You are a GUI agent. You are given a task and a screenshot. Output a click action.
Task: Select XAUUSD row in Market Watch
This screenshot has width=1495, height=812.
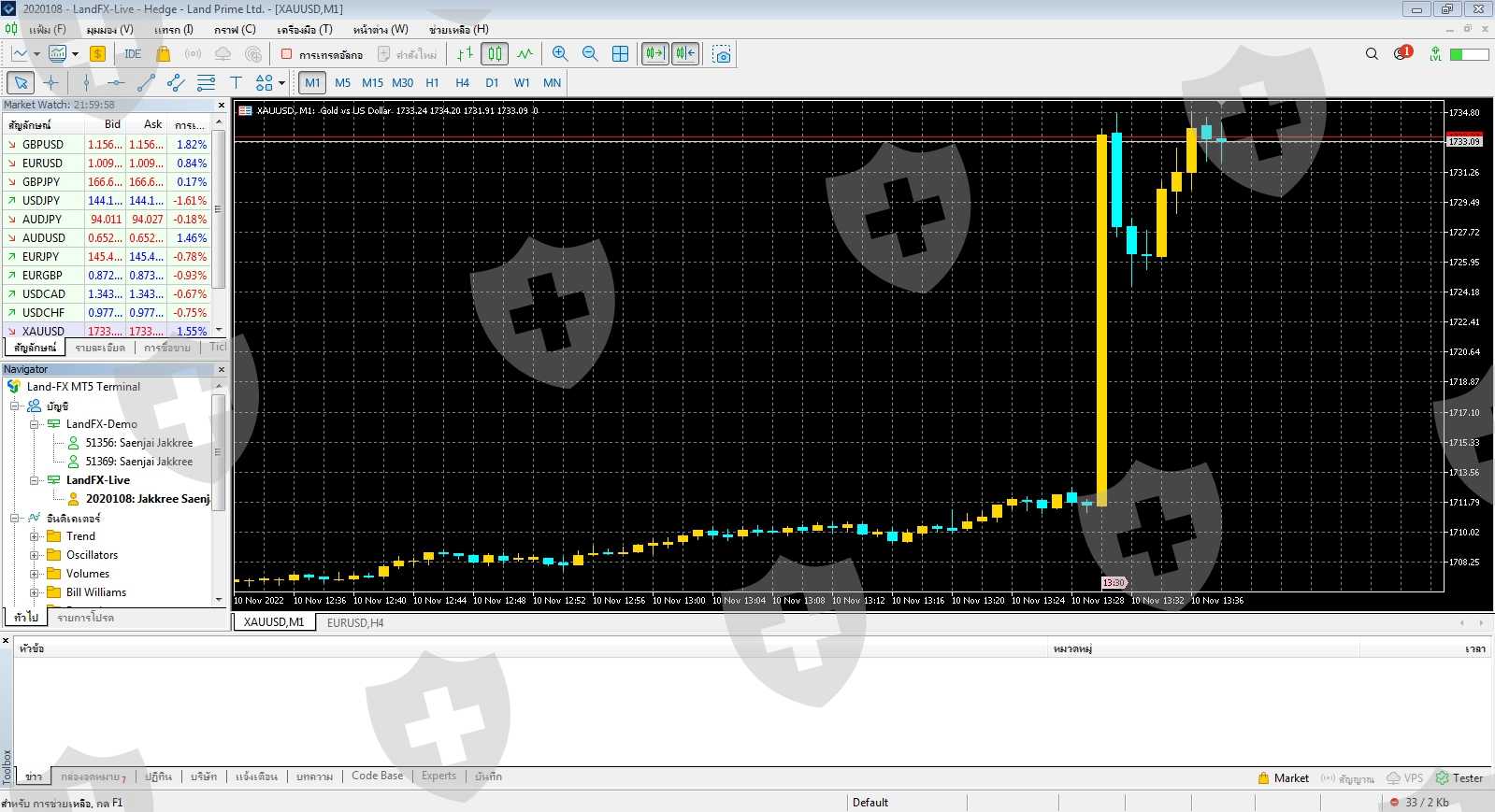tap(44, 331)
